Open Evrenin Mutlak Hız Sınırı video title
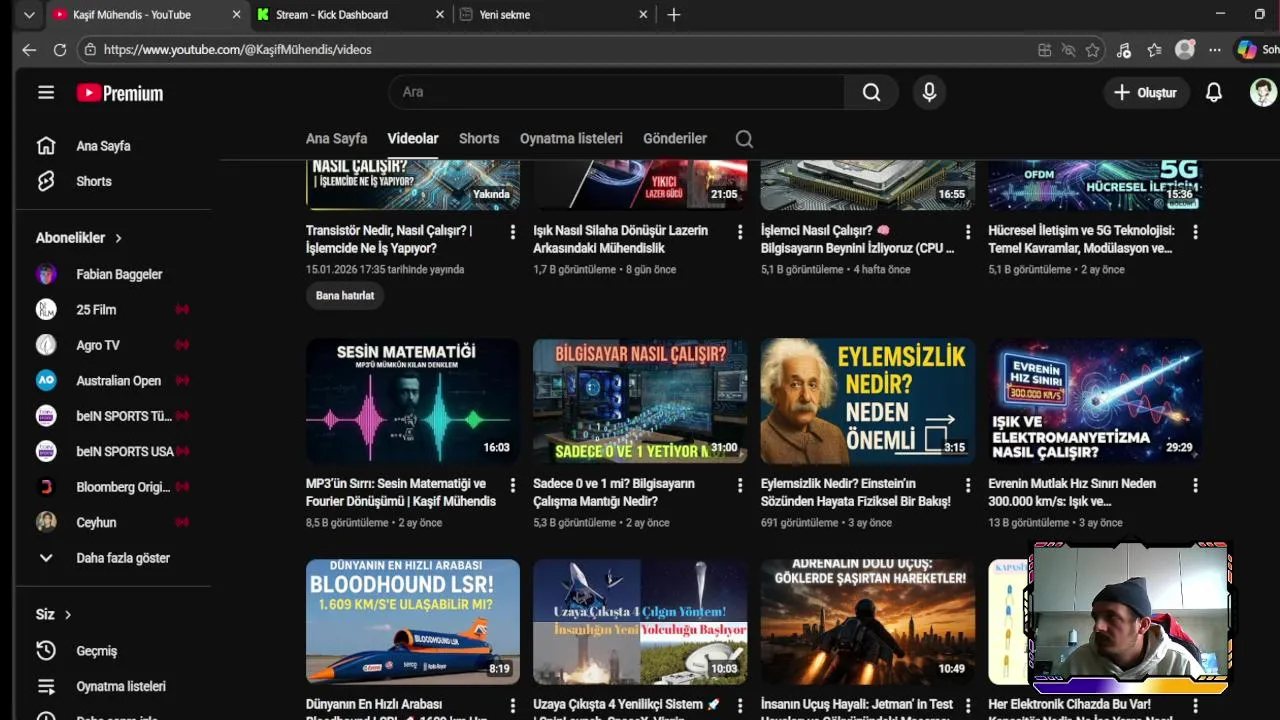 1072,492
